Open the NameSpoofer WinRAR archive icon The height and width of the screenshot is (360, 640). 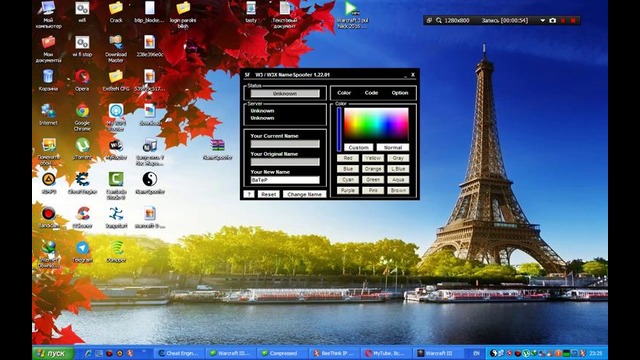click(x=218, y=149)
